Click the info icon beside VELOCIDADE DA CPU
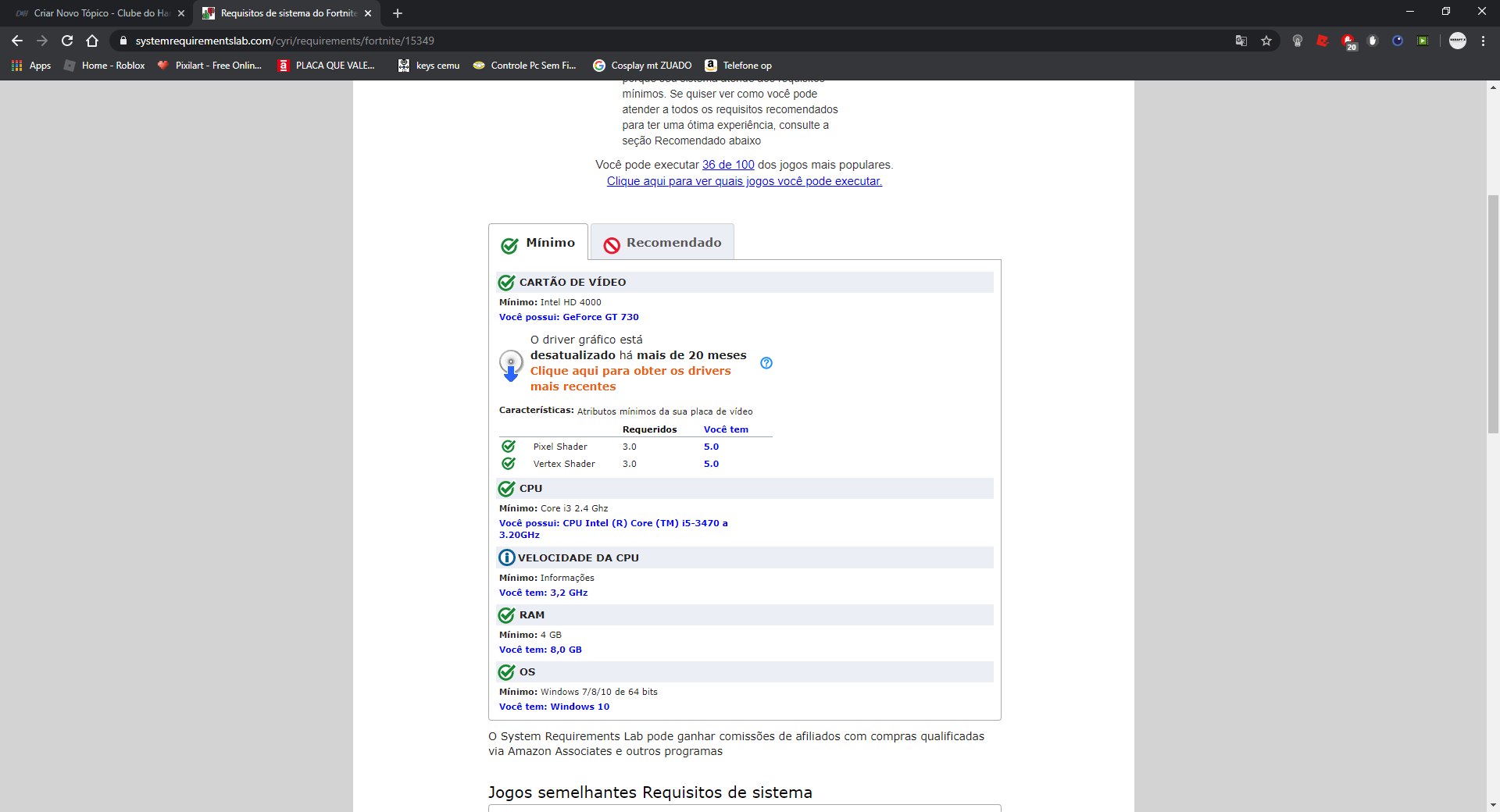This screenshot has height=812, width=1500. coord(507,557)
